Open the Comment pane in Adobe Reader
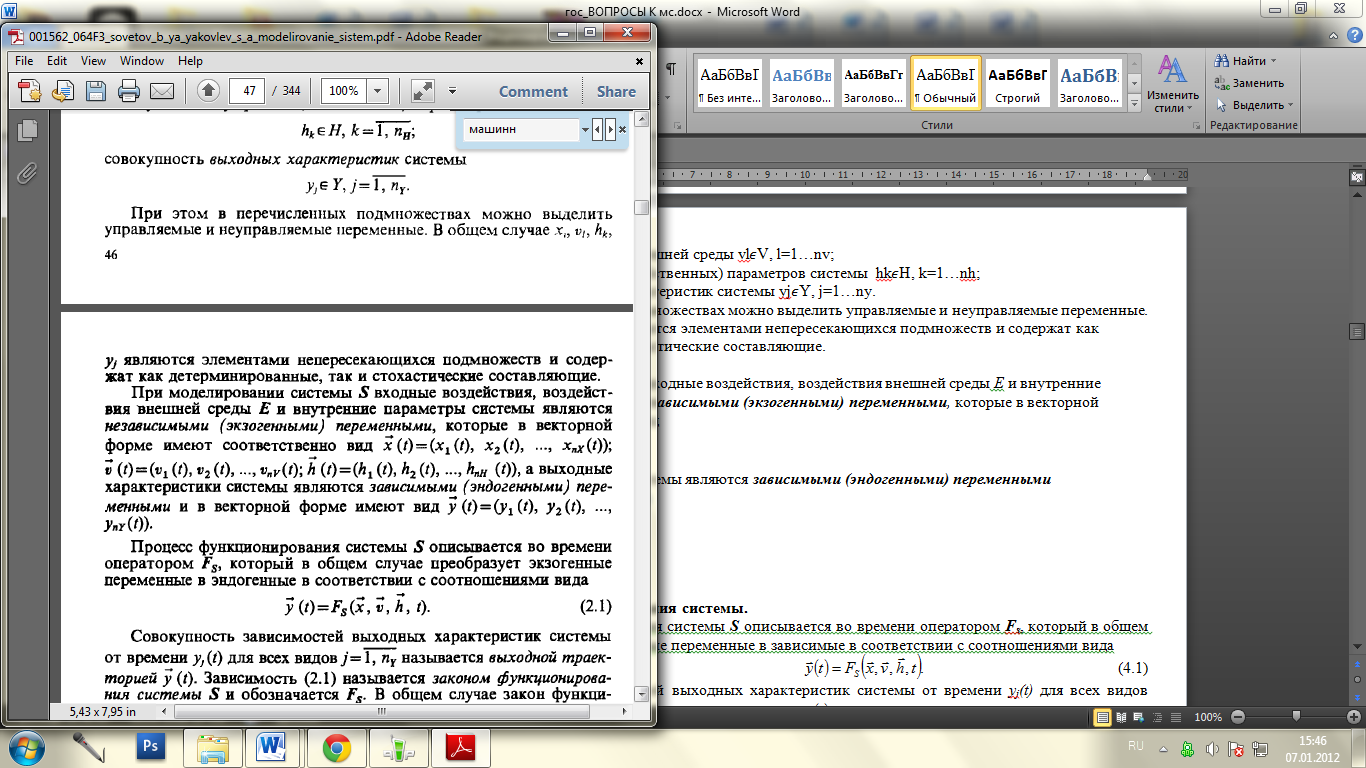 click(x=533, y=91)
